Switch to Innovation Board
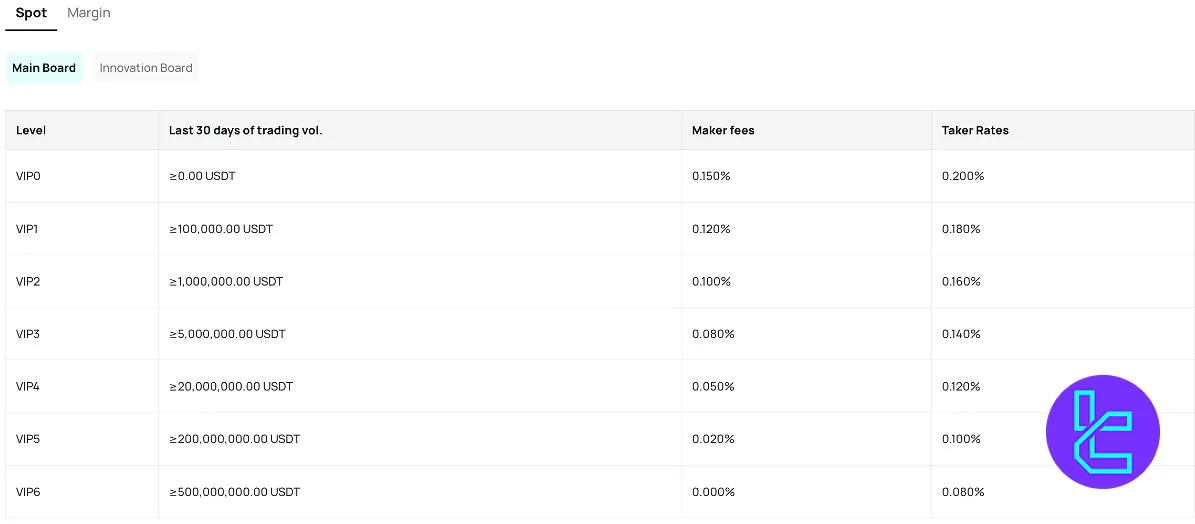The width and height of the screenshot is (1195, 524). (x=146, y=68)
